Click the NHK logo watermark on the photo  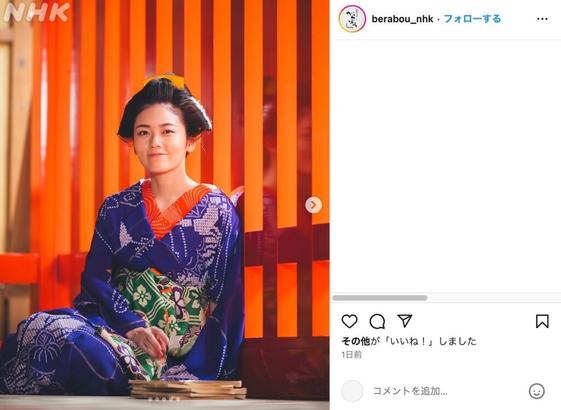(x=36, y=13)
